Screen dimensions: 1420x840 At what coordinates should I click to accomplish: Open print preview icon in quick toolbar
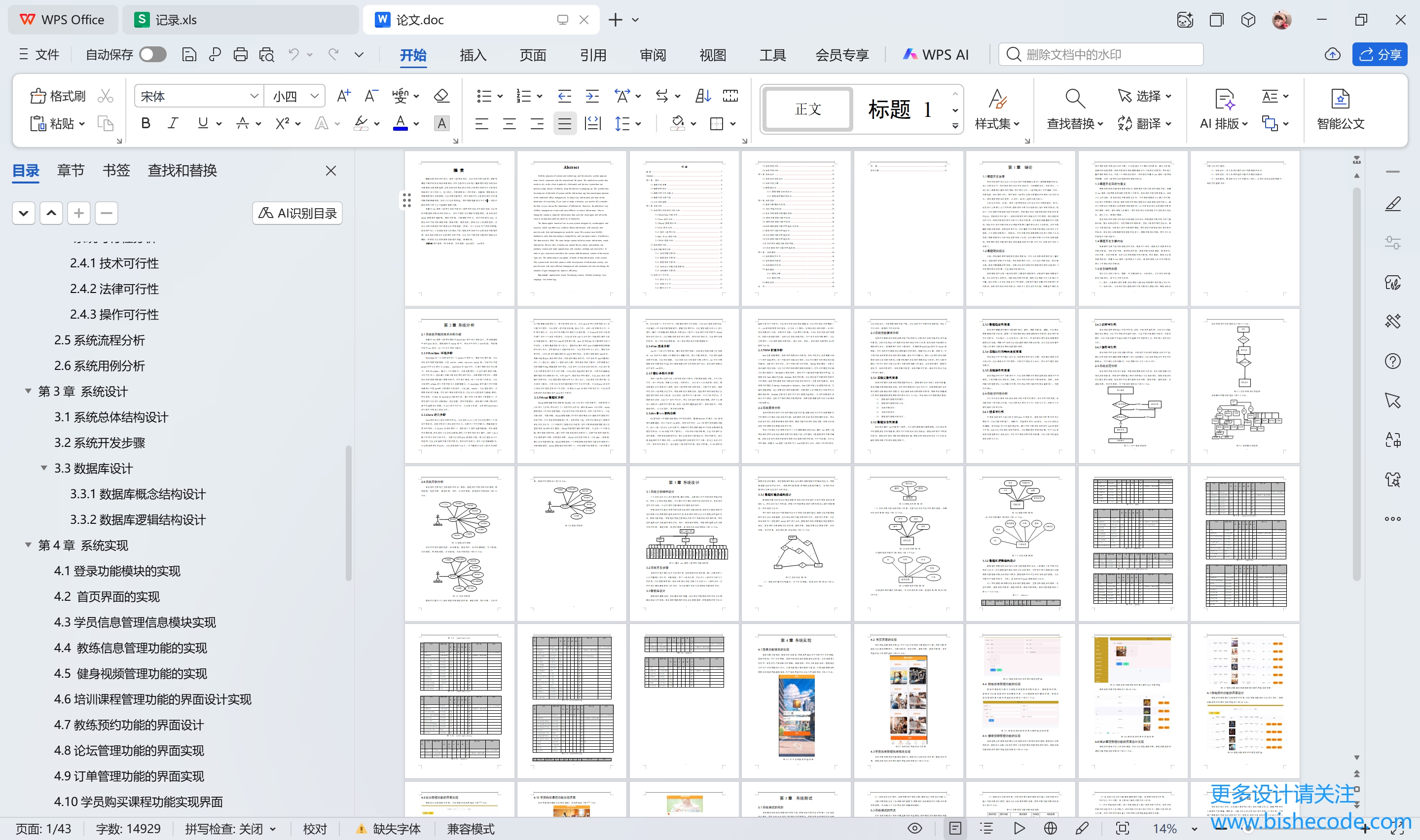pyautogui.click(x=266, y=54)
